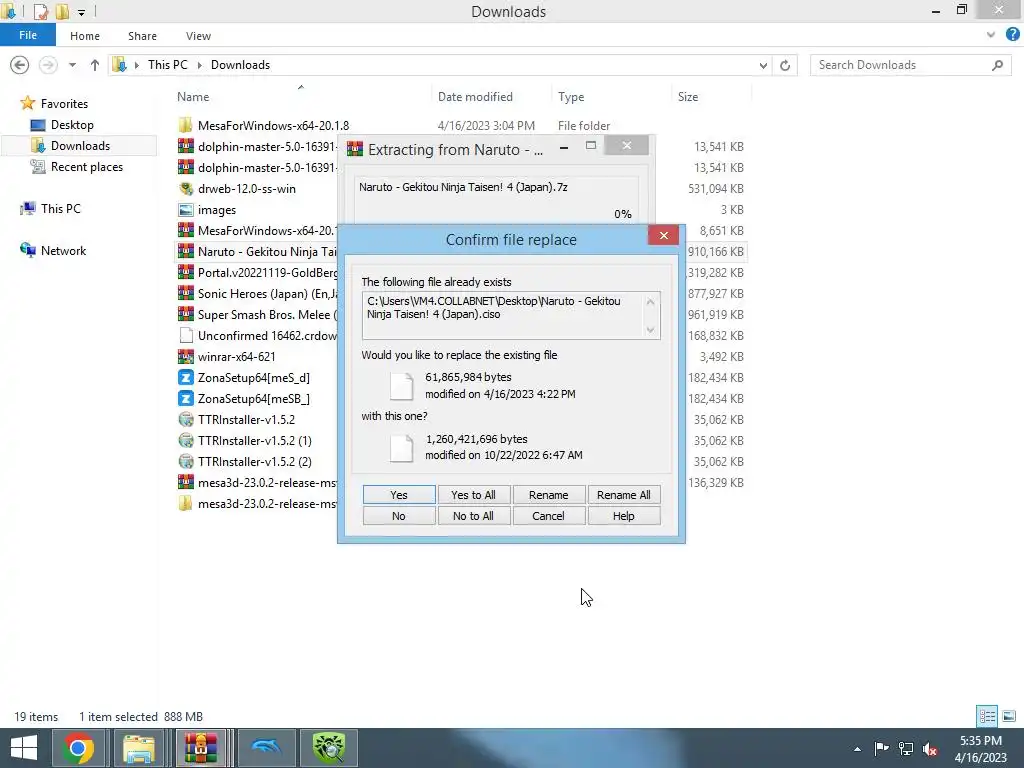Select This PC in the address breadcrumb
Image resolution: width=1024 pixels, height=768 pixels.
[167, 65]
